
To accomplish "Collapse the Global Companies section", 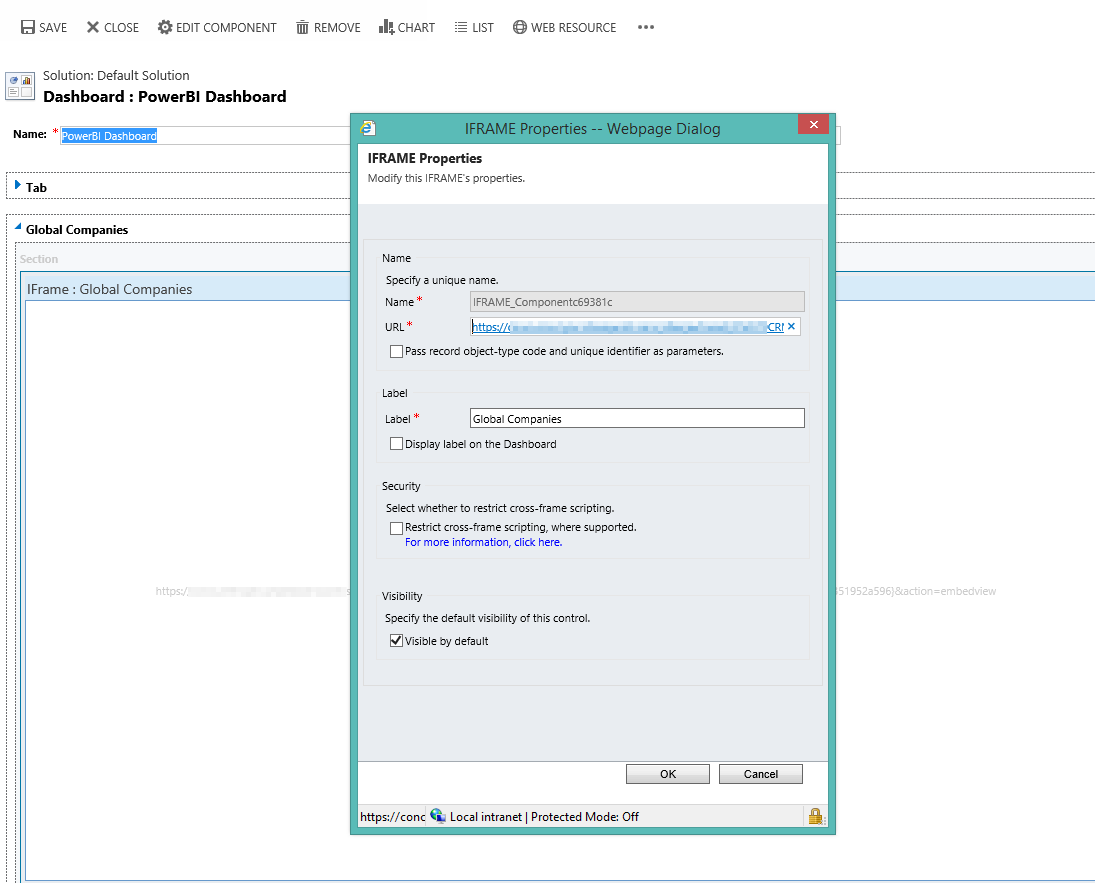I will point(18,228).
